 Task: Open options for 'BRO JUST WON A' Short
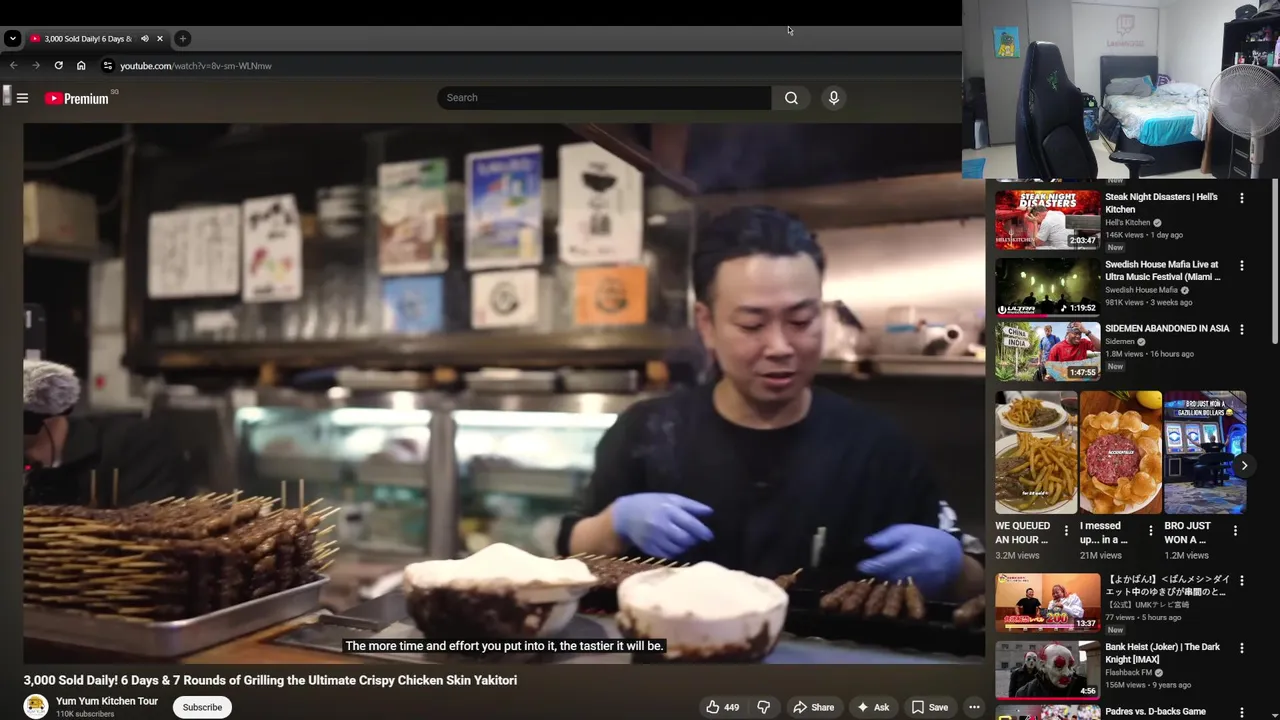point(1235,530)
